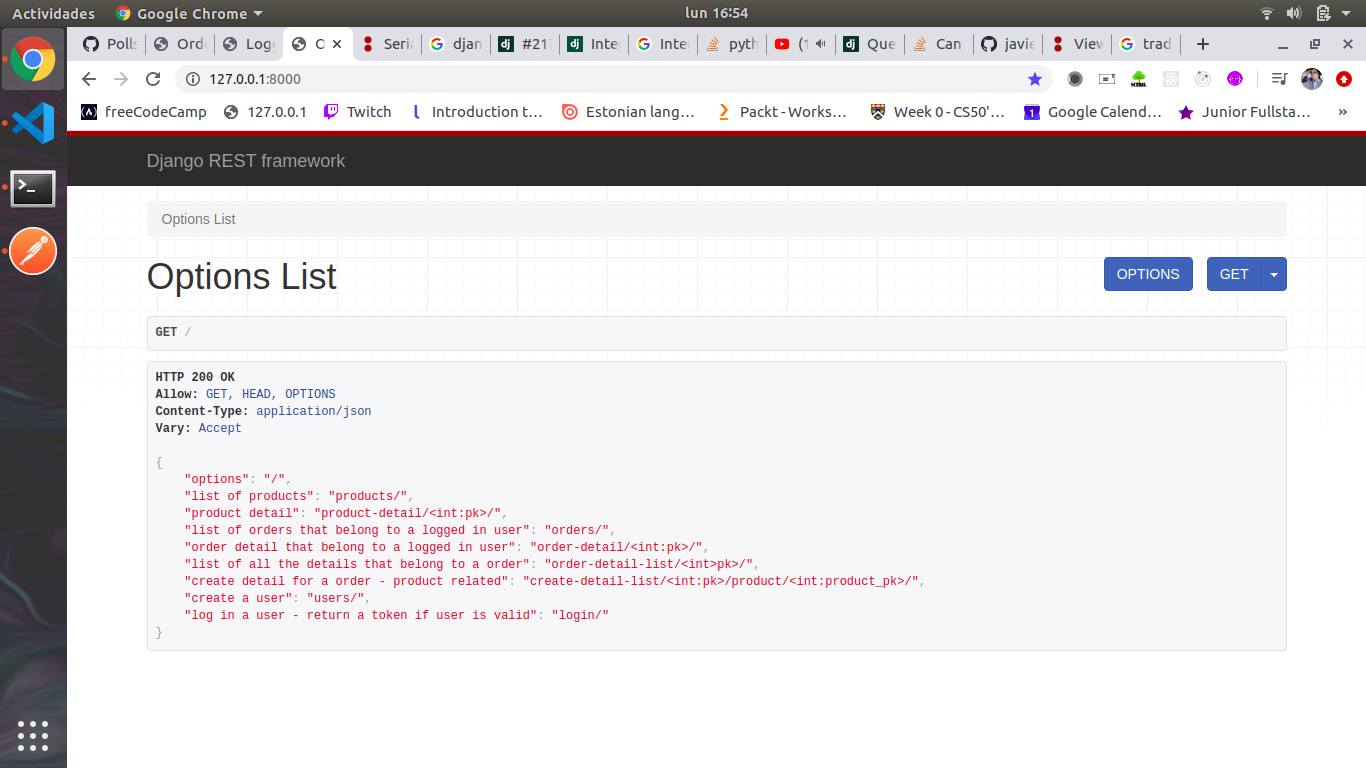The width and height of the screenshot is (1366, 768).
Task: Open the Terminal from the dock
Action: pyautogui.click(x=33, y=188)
